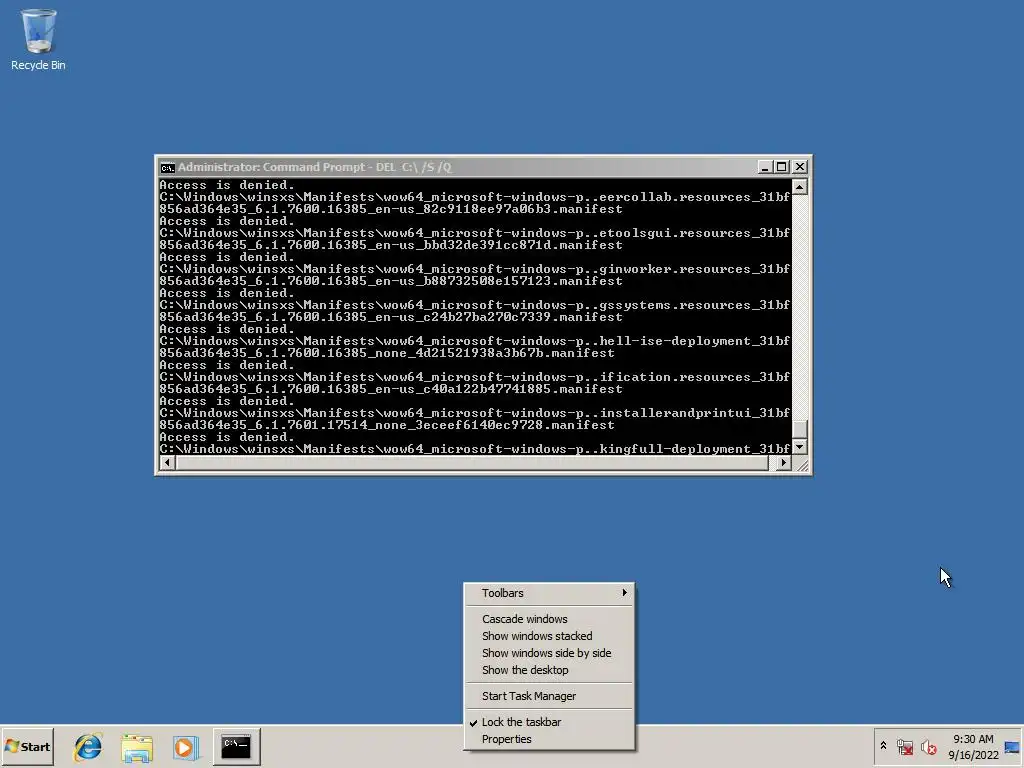Expand the Toolbars submenu
1024x768 pixels.
549,593
